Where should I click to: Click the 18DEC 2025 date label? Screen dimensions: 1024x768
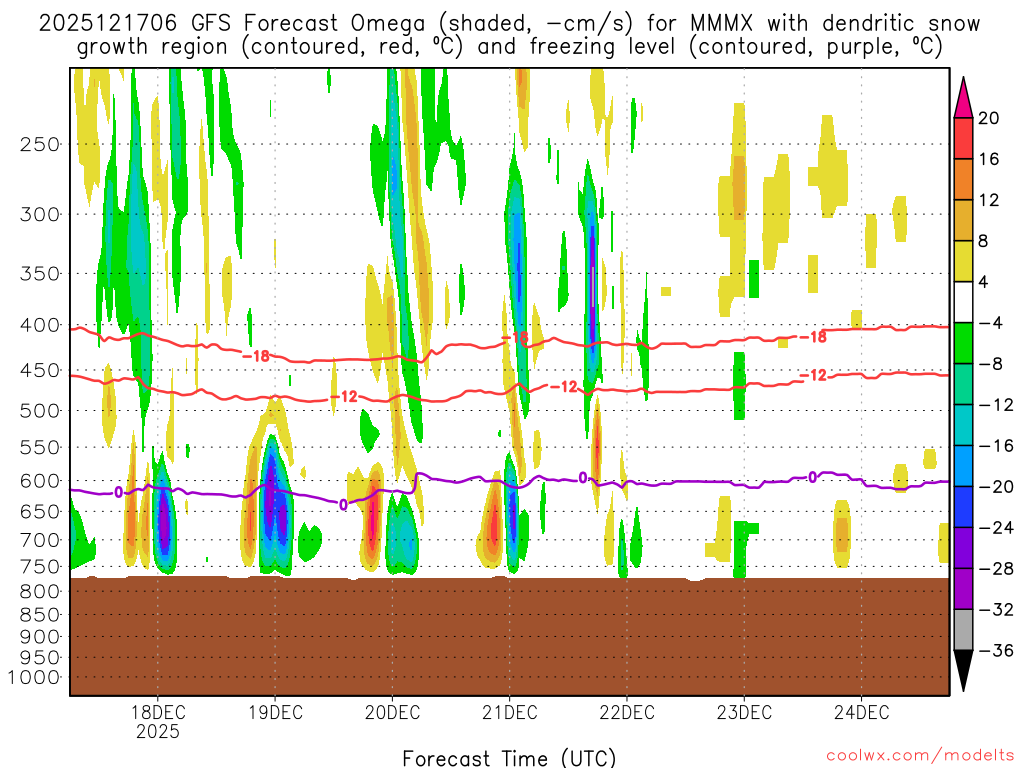pos(157,722)
